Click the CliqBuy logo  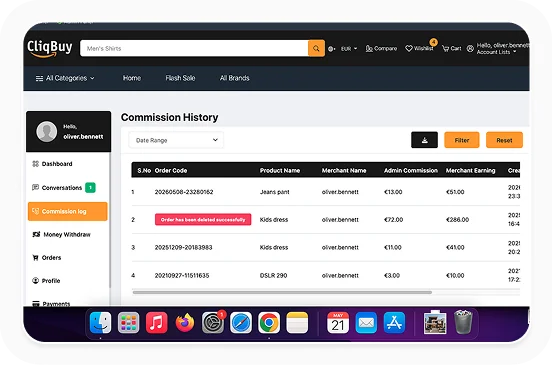coord(50,48)
